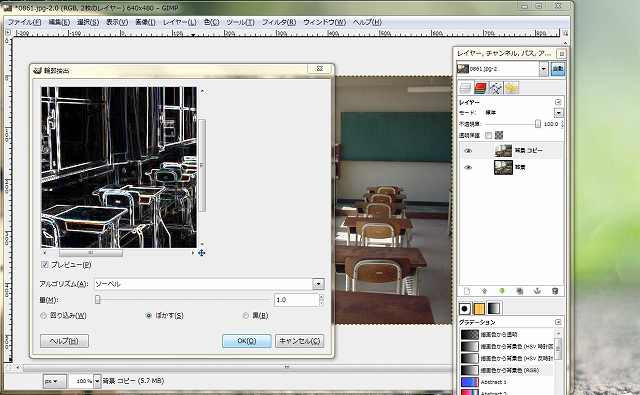Screen dimensions: 640x395
Task: Click the ruler corner menu icon at top-left
Action: point(8,32)
